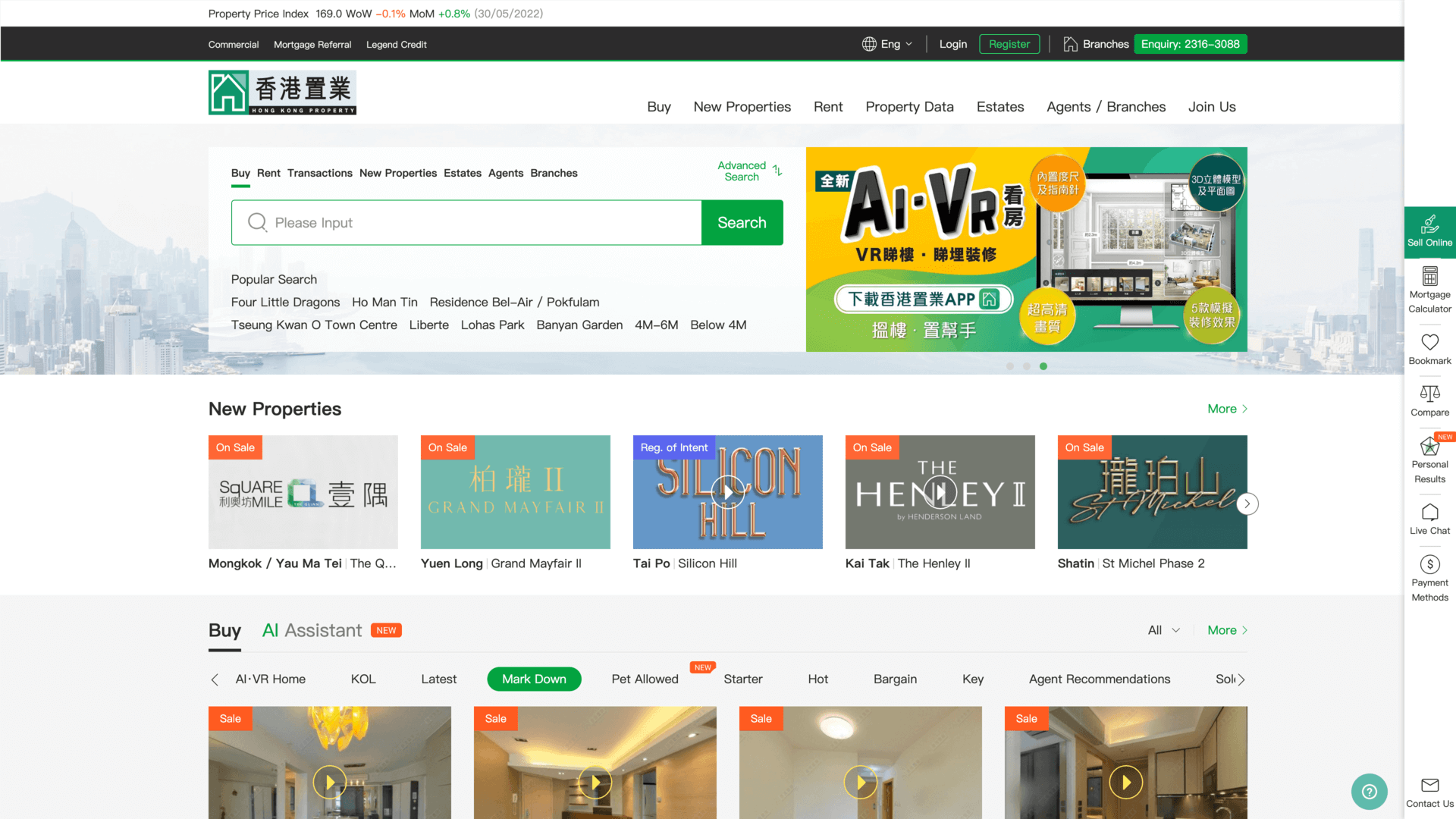Switch search to Agents tab
Screen dimensions: 1456x819
pyautogui.click(x=506, y=173)
